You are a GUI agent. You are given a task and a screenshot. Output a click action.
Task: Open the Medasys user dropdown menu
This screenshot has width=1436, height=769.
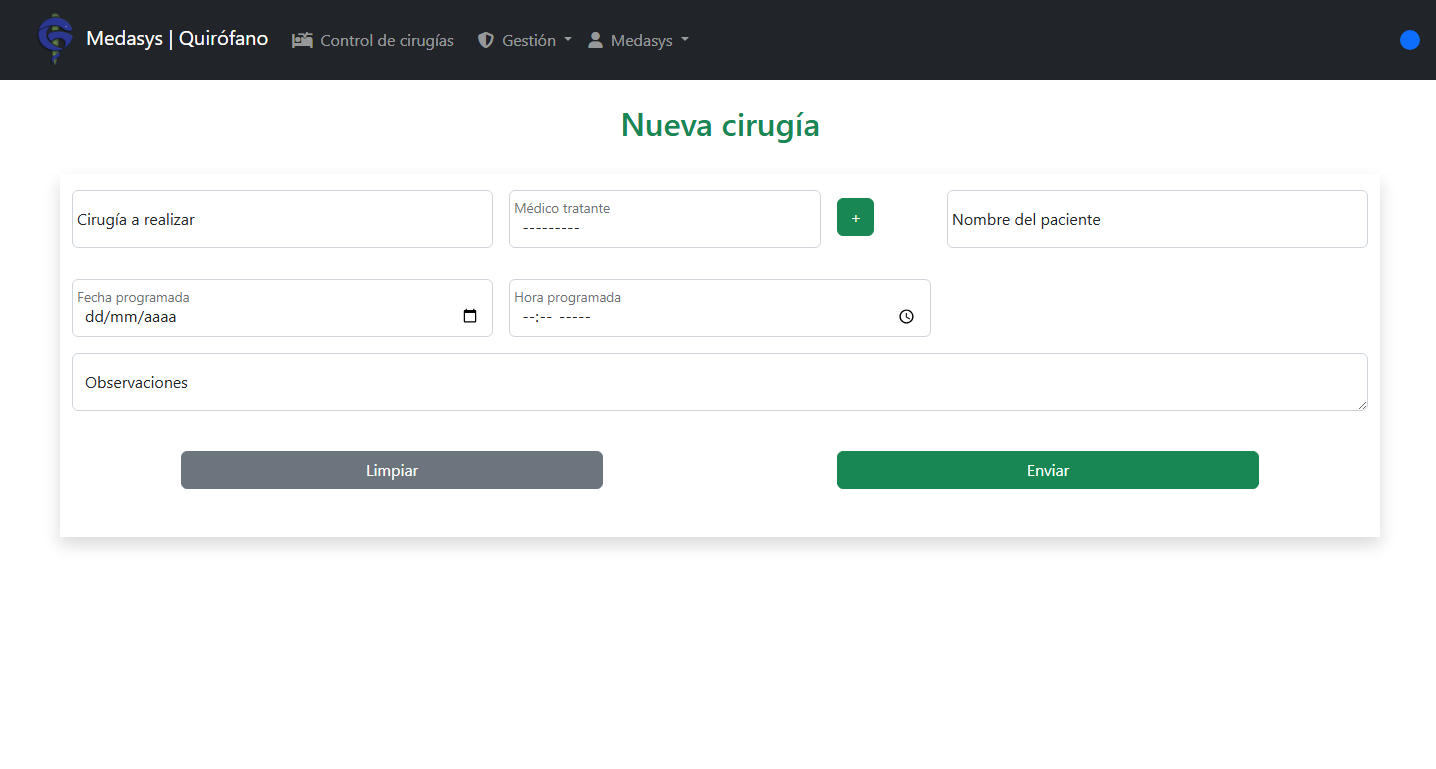[650, 40]
